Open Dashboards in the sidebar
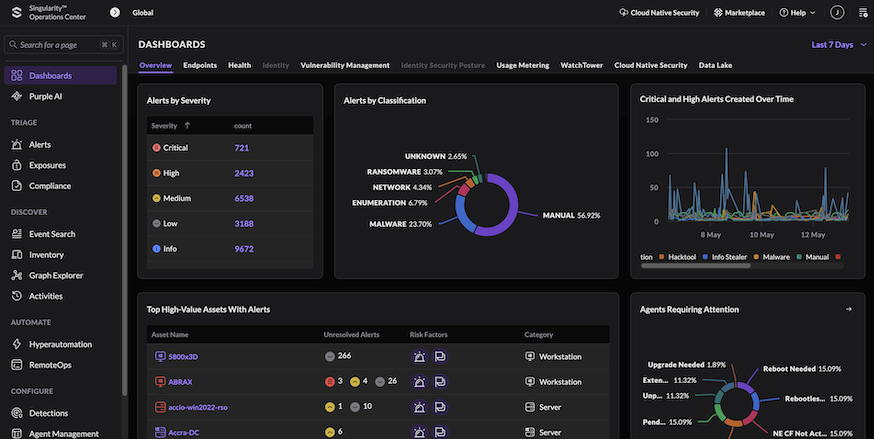This screenshot has height=439, width=874. [60, 75]
